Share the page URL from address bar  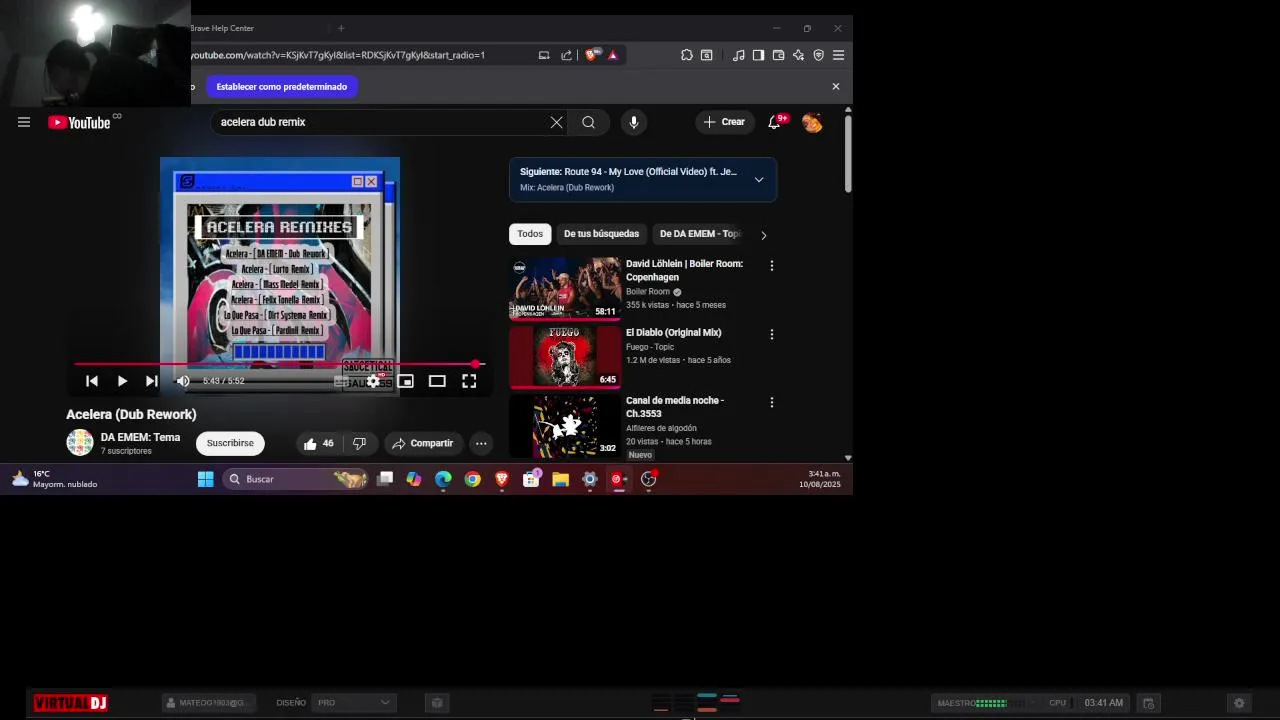coord(567,55)
